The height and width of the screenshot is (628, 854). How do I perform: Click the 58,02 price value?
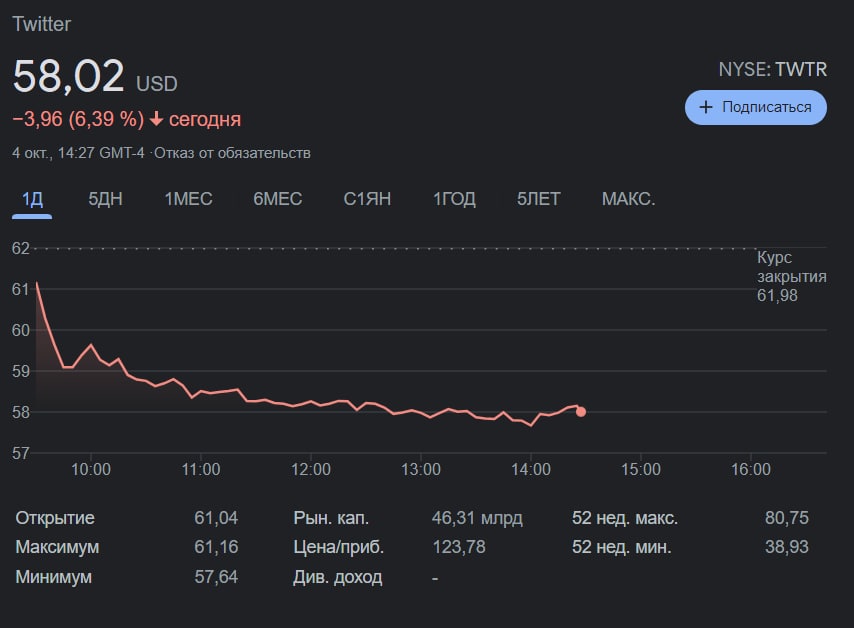coord(69,76)
